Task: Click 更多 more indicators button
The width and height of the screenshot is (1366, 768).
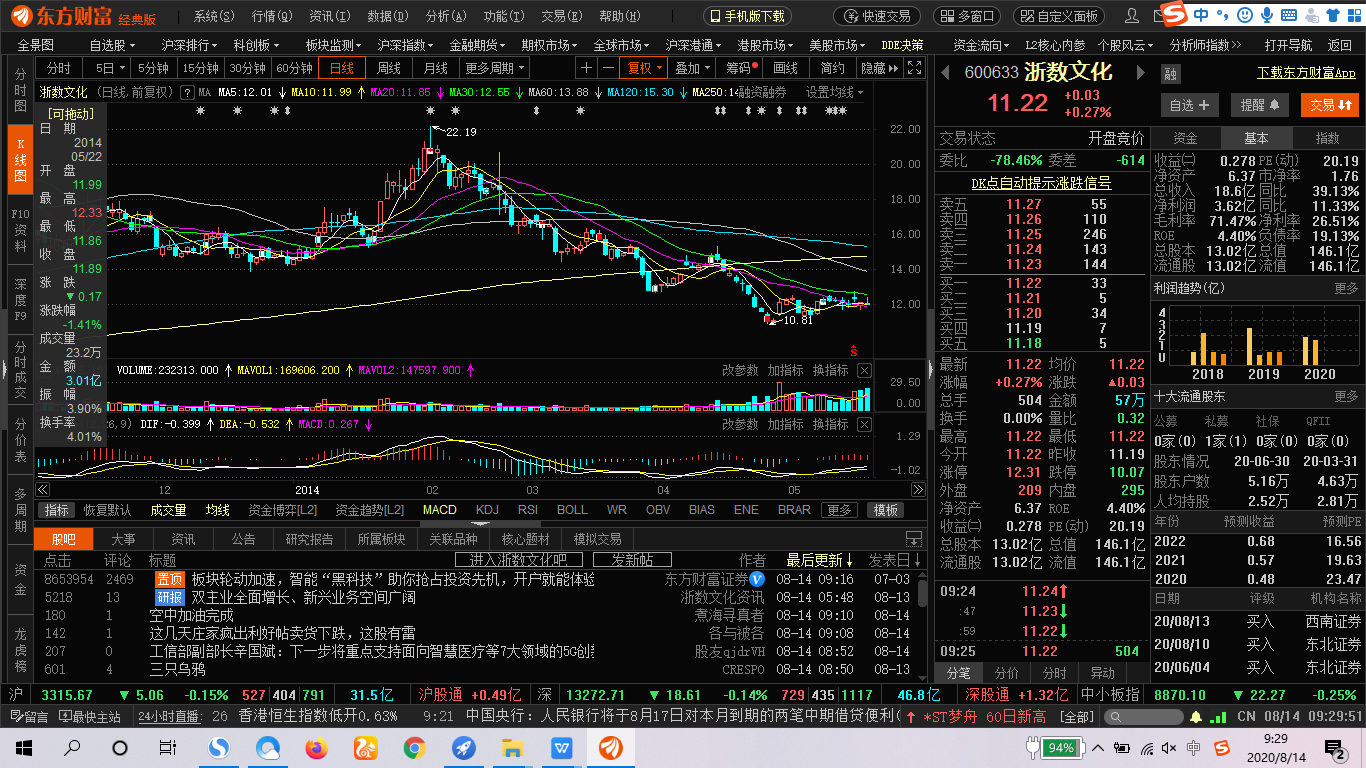Action: click(x=839, y=510)
